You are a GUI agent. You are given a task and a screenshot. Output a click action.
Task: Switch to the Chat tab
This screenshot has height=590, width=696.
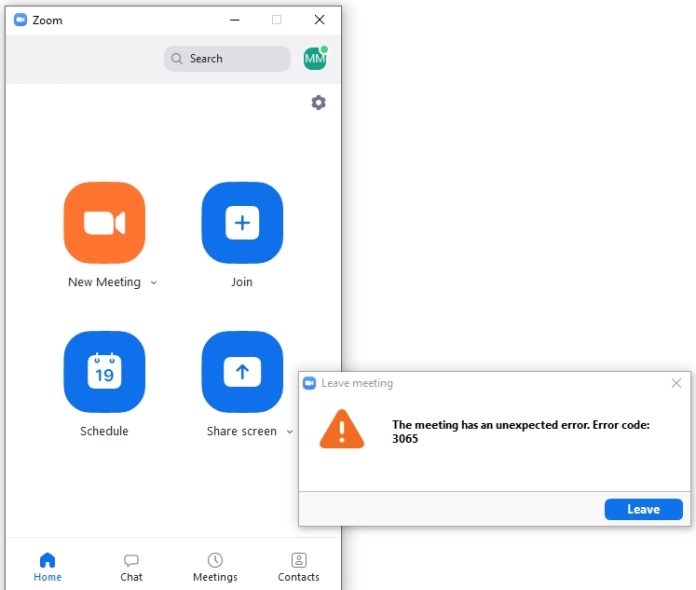click(x=131, y=567)
